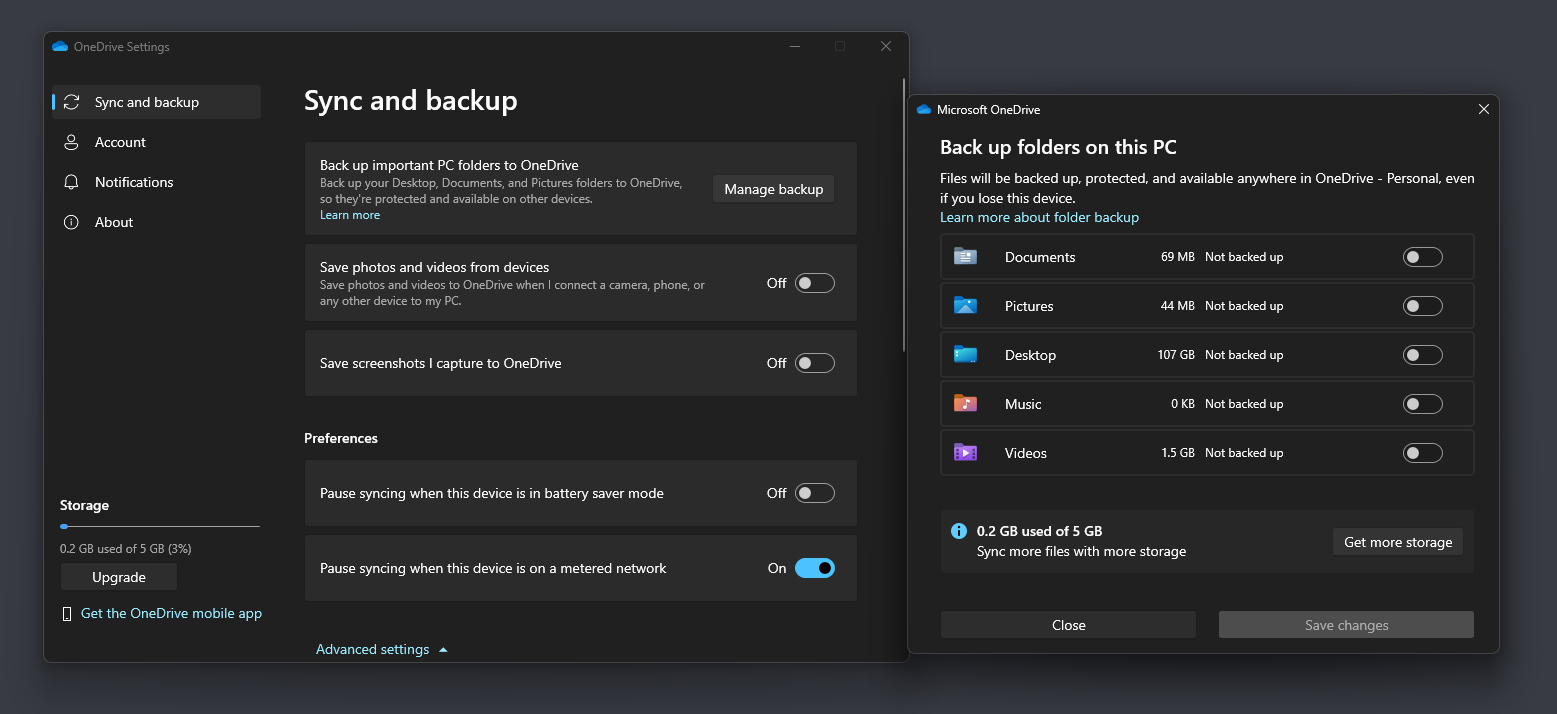The height and width of the screenshot is (714, 1557).
Task: Click the Desktop folder icon
Action: tap(965, 354)
